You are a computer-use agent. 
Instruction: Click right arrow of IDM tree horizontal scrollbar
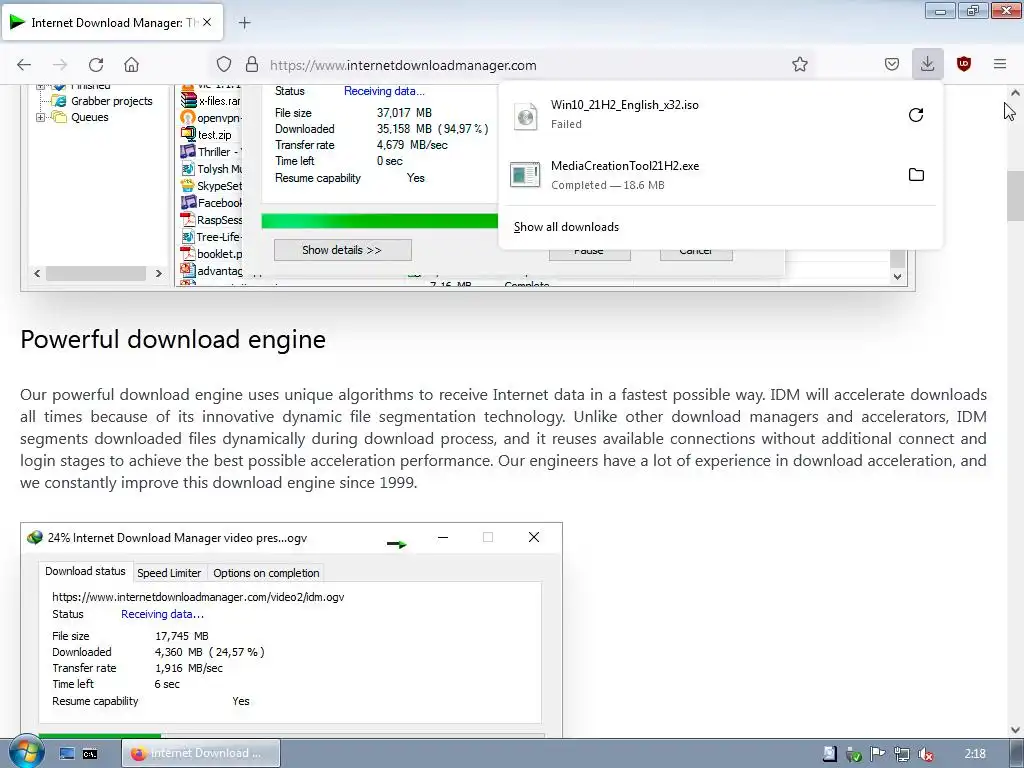pyautogui.click(x=159, y=274)
